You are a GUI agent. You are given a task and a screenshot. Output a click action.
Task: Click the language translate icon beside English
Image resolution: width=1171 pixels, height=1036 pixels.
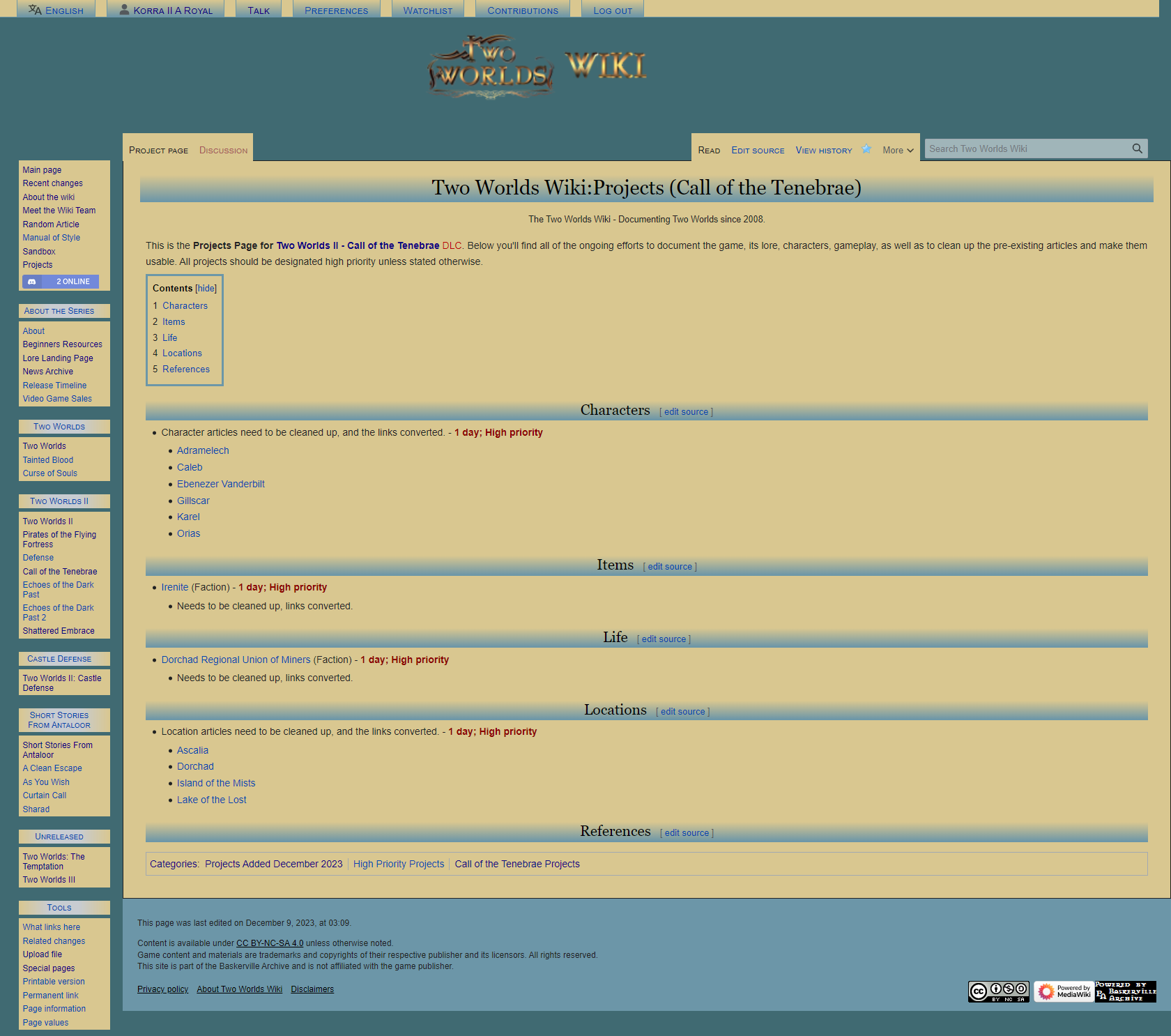[x=35, y=10]
